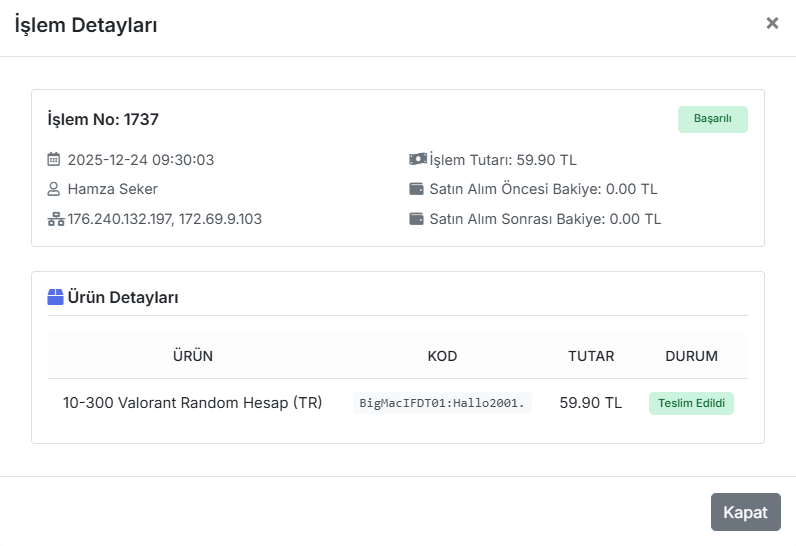Click the İşlem No: 1737 heading
Screen dimensions: 796x546
click(x=103, y=119)
